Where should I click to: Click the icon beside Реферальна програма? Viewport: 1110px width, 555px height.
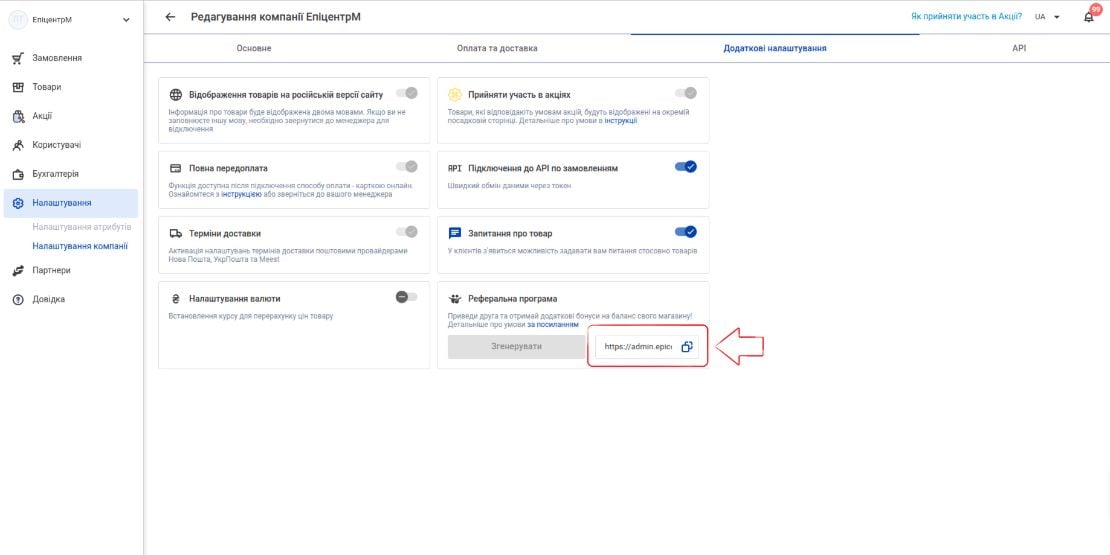pos(455,299)
